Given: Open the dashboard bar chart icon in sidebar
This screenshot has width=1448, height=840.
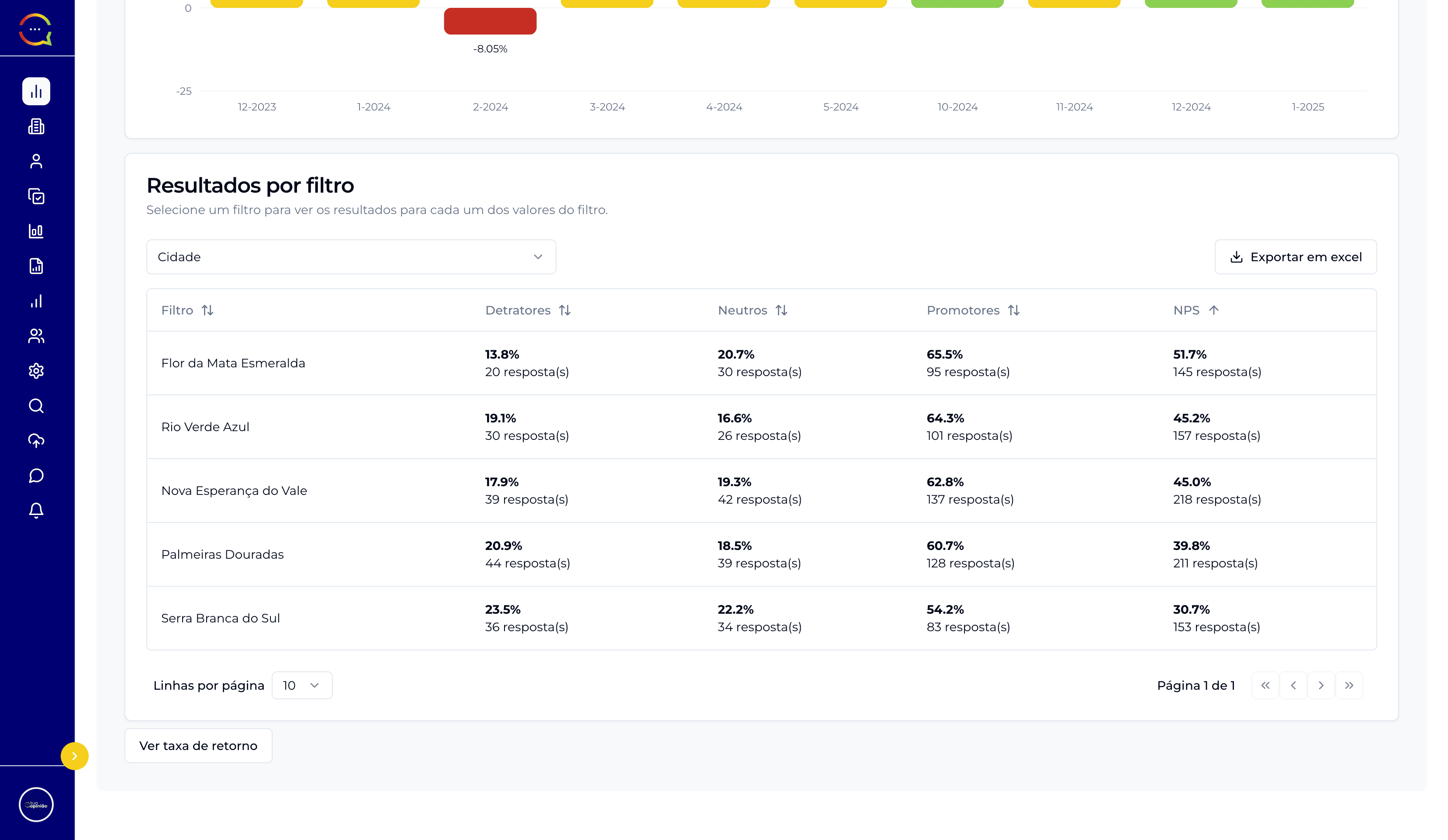Looking at the screenshot, I should click(x=36, y=91).
